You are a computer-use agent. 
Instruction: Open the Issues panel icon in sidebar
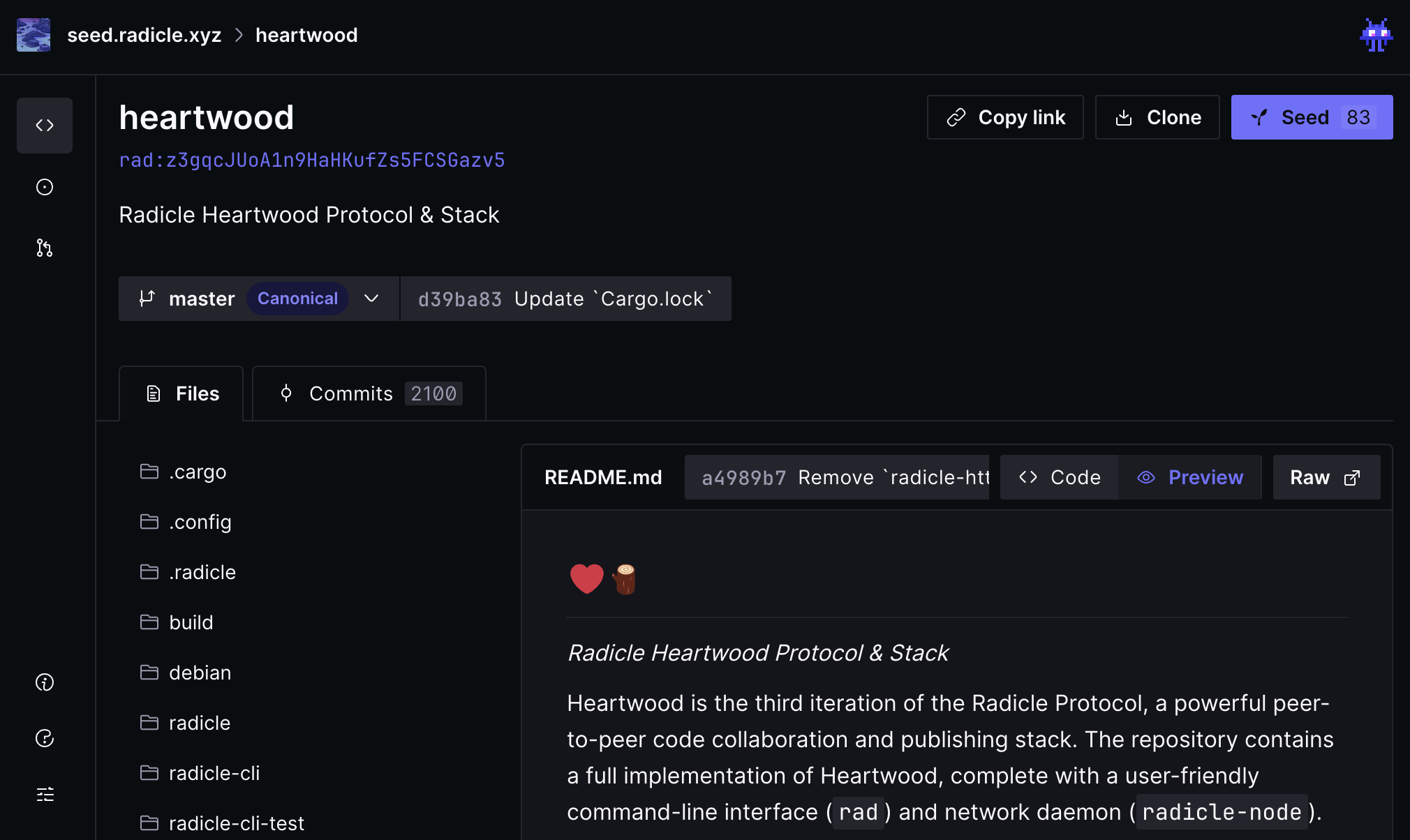coord(45,187)
